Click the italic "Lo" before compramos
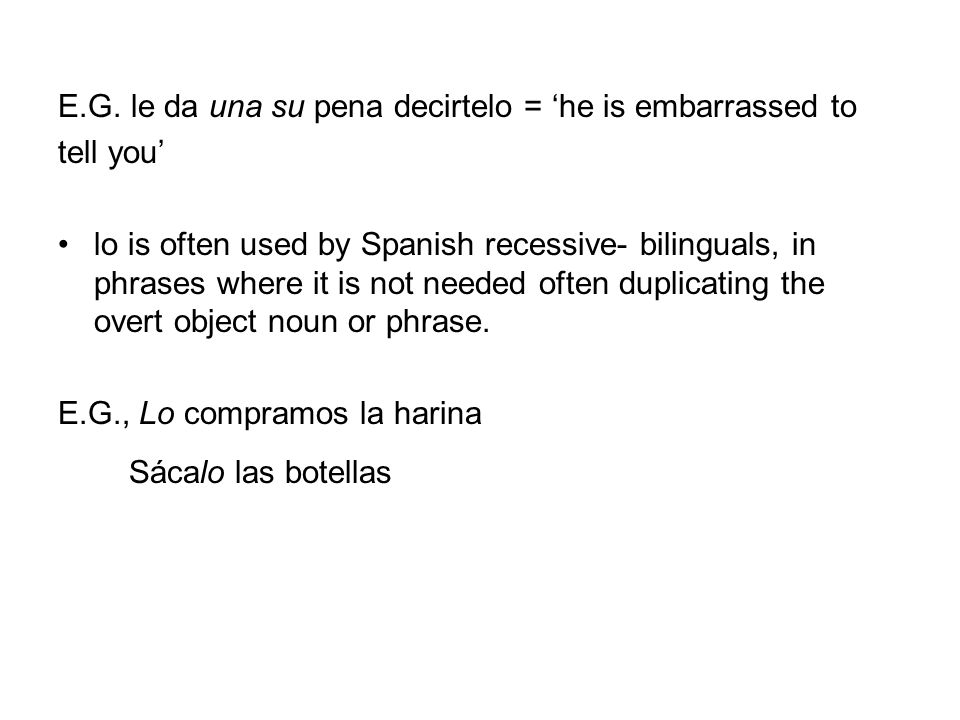 tap(157, 414)
